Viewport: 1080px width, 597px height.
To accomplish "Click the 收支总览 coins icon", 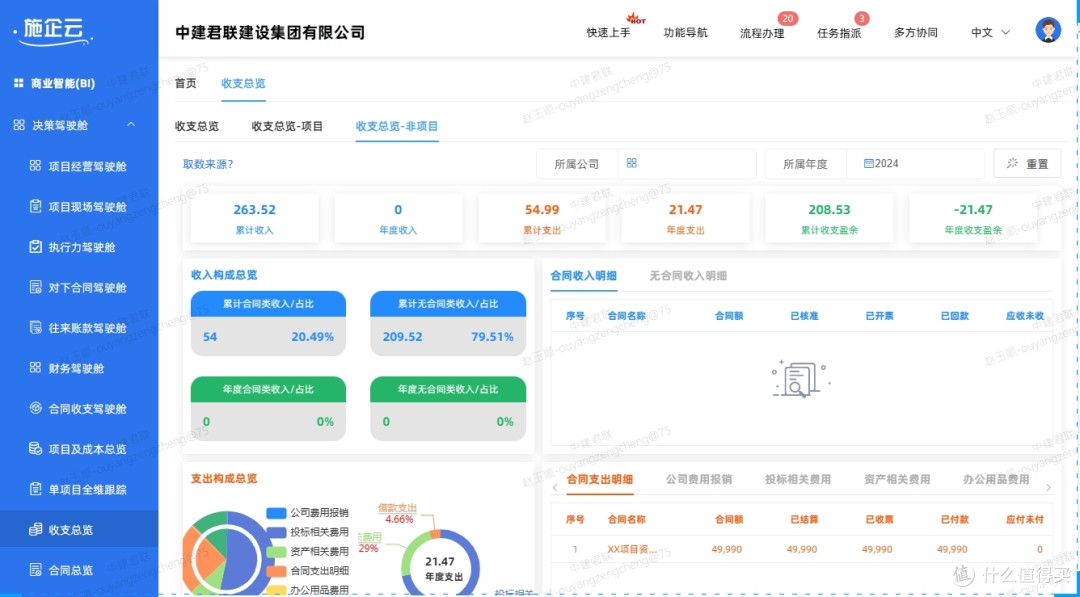I will pyautogui.click(x=35, y=530).
